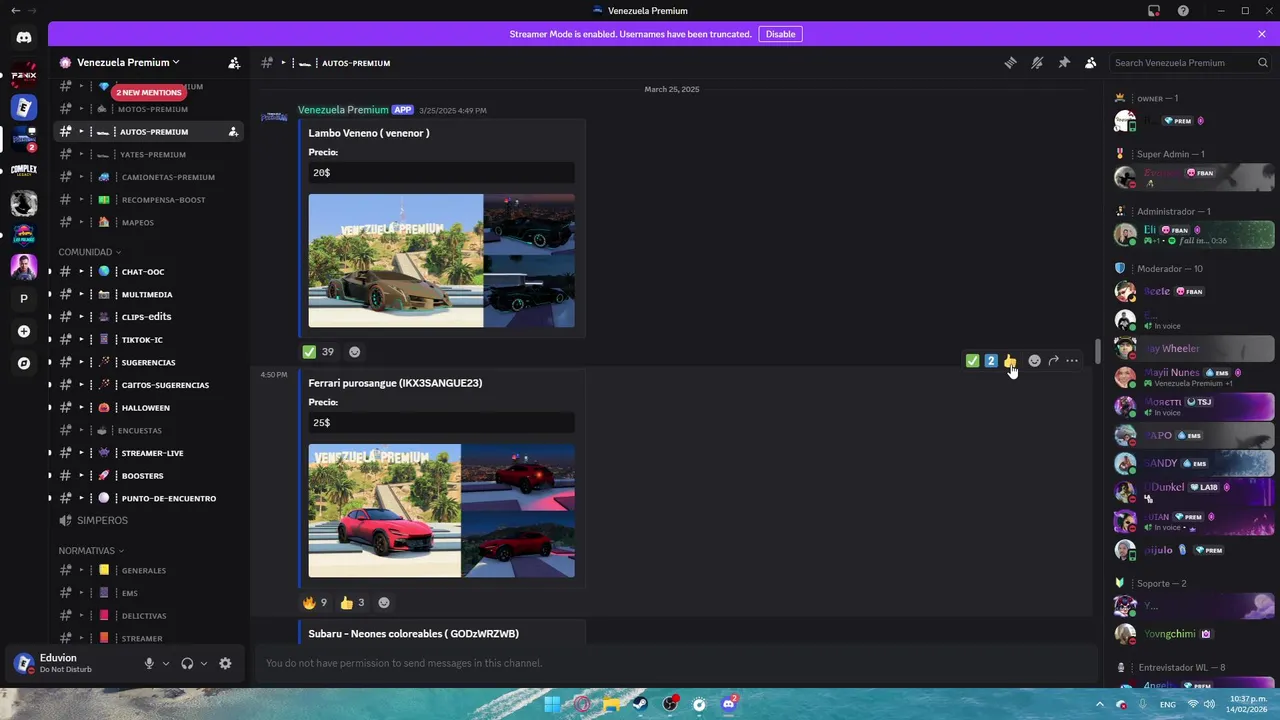The image size is (1280, 720).
Task: Open the hover-bar emoji reaction picker
Action: (1035, 361)
